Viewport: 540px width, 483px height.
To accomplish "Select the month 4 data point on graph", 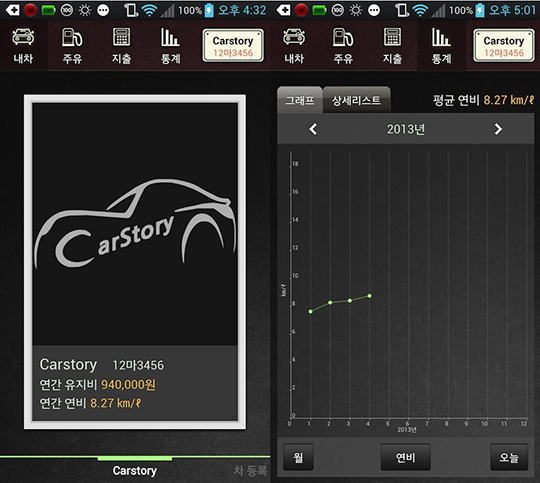I will (x=370, y=296).
